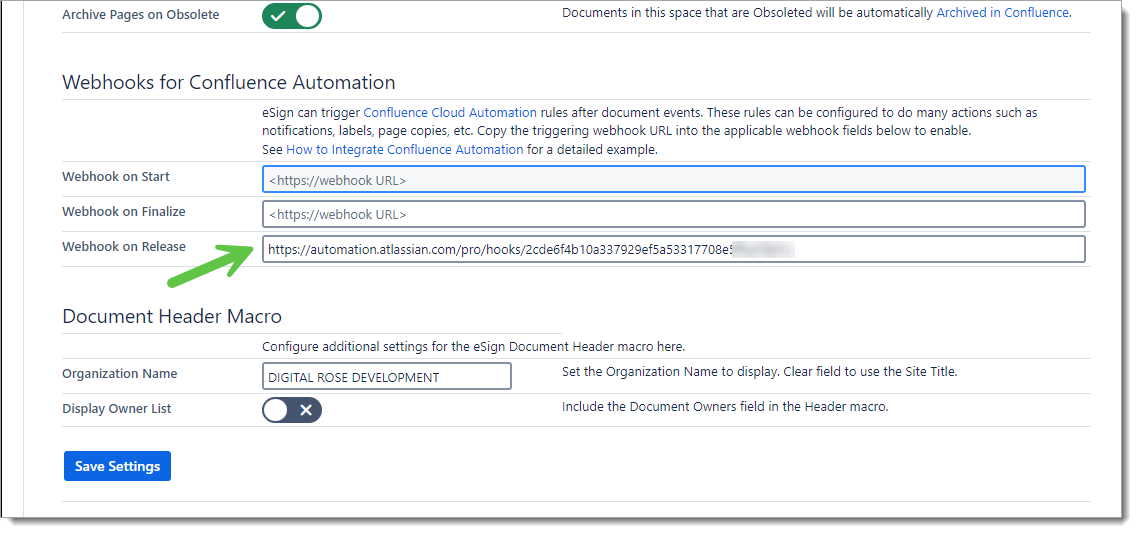Select the Webhook on Release URL field
This screenshot has height=533, width=1137.
click(673, 249)
